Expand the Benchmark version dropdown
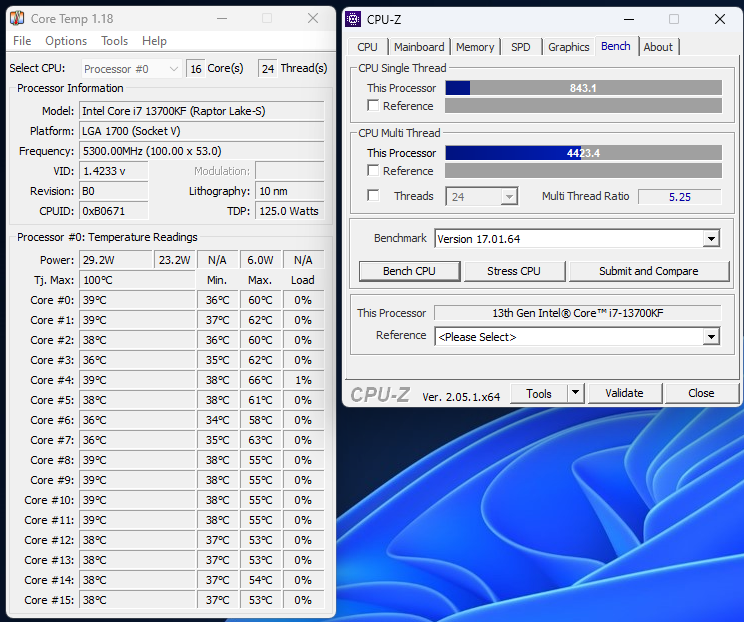 pyautogui.click(x=711, y=239)
